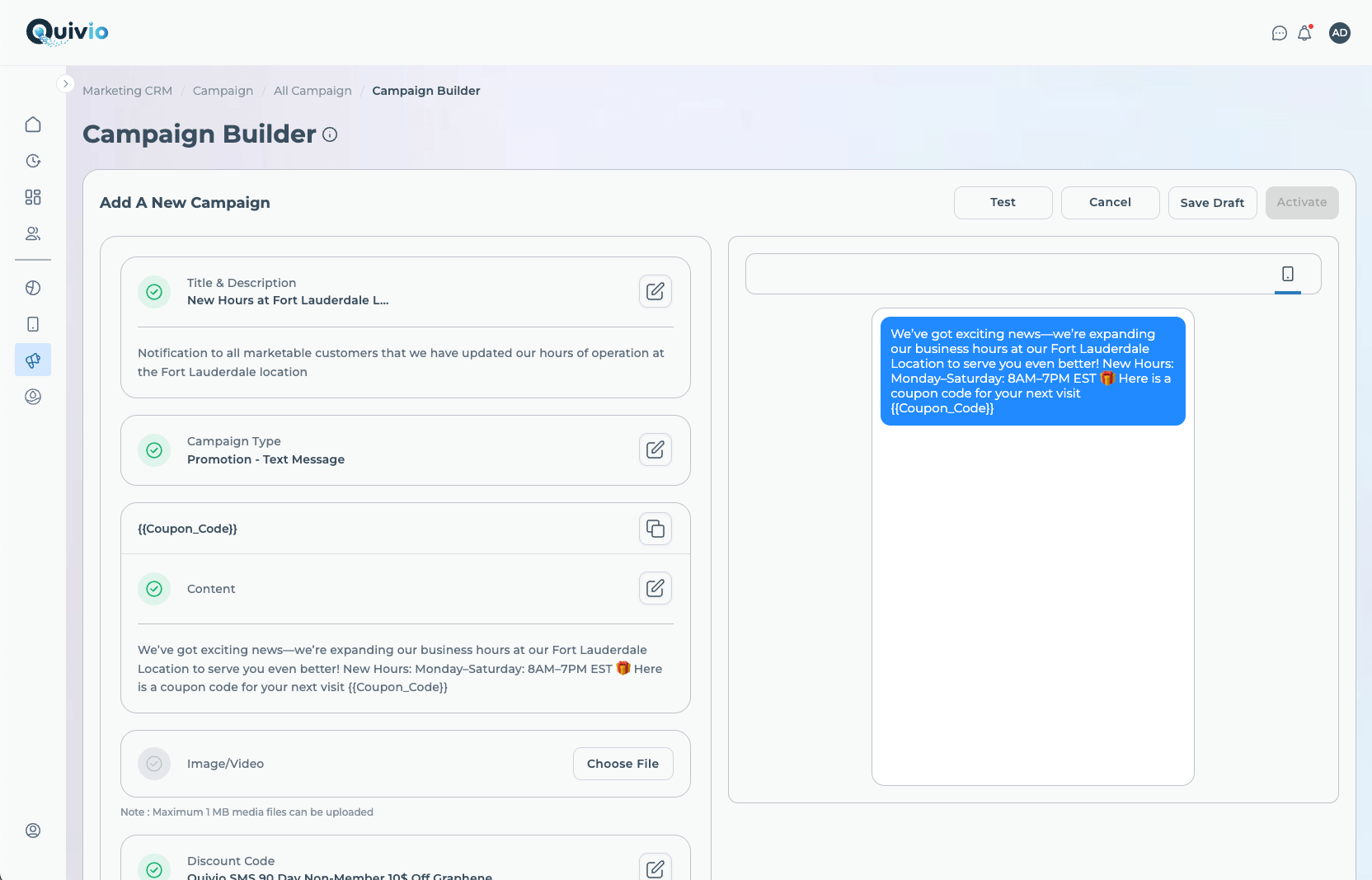Open the chat messages icon
This screenshot has width=1372, height=880.
tap(1279, 33)
